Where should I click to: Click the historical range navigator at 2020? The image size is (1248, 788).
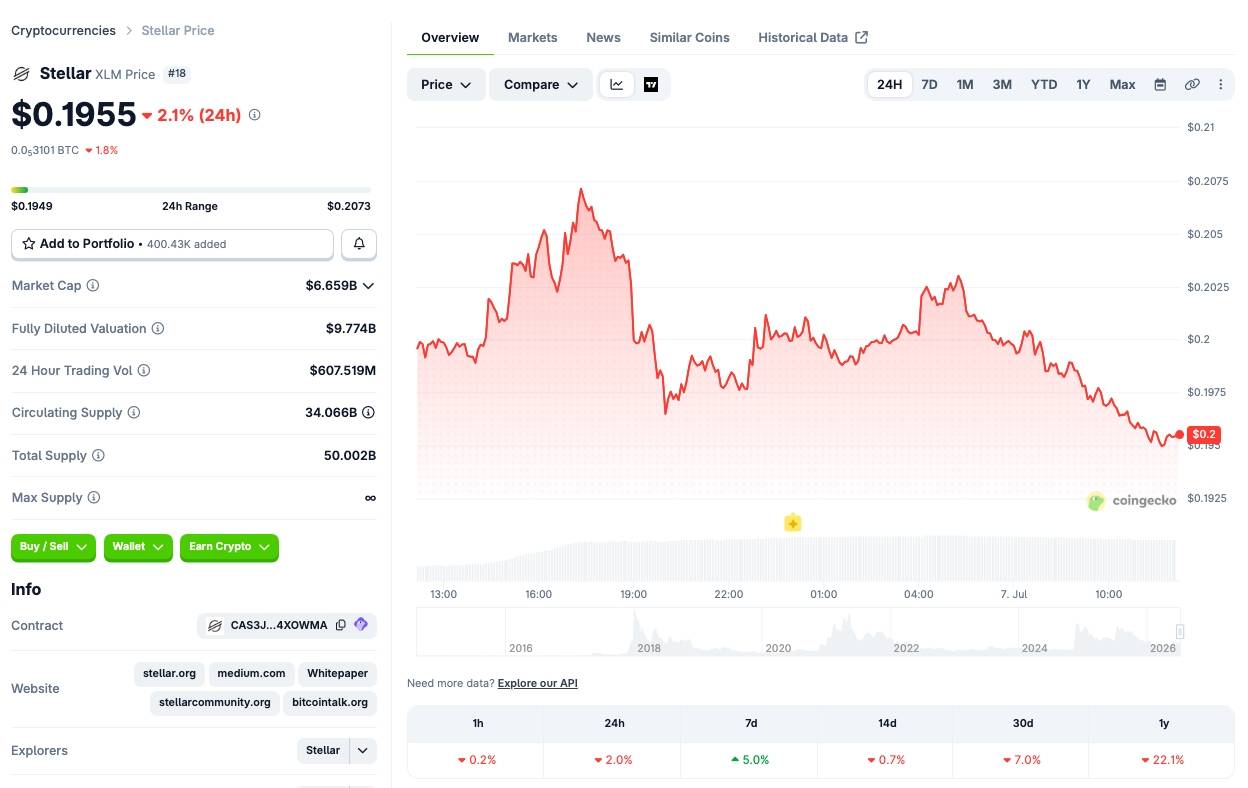[x=778, y=648]
